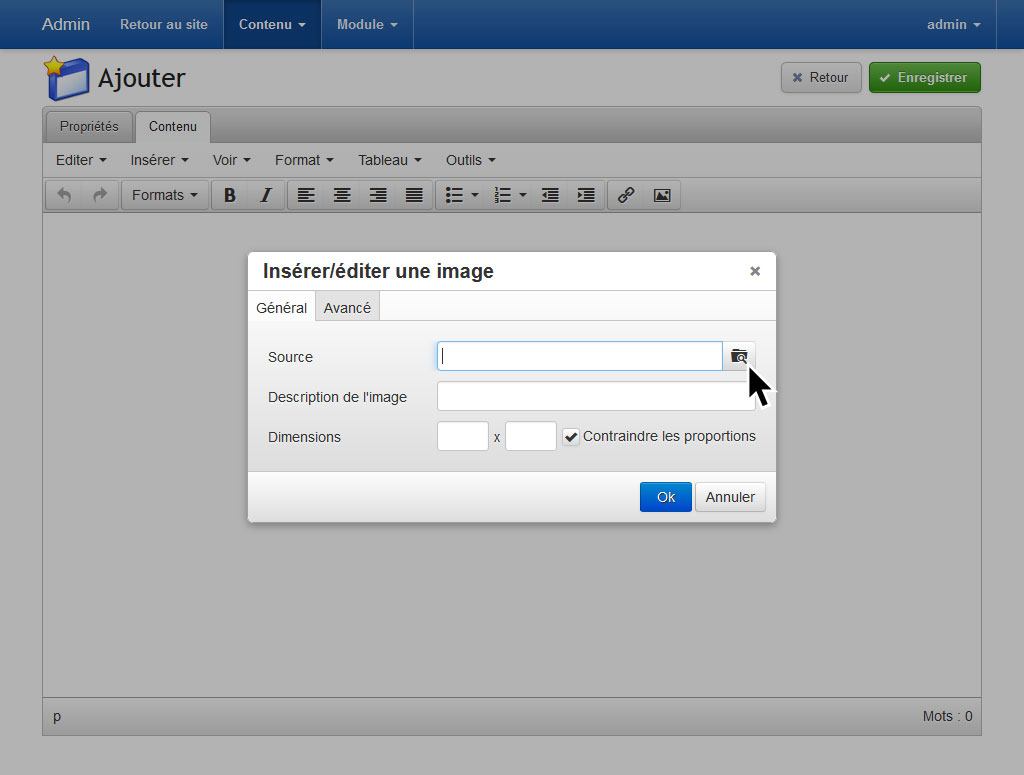Click the green Enregistrer button
The height and width of the screenshot is (775, 1024).
tap(924, 78)
